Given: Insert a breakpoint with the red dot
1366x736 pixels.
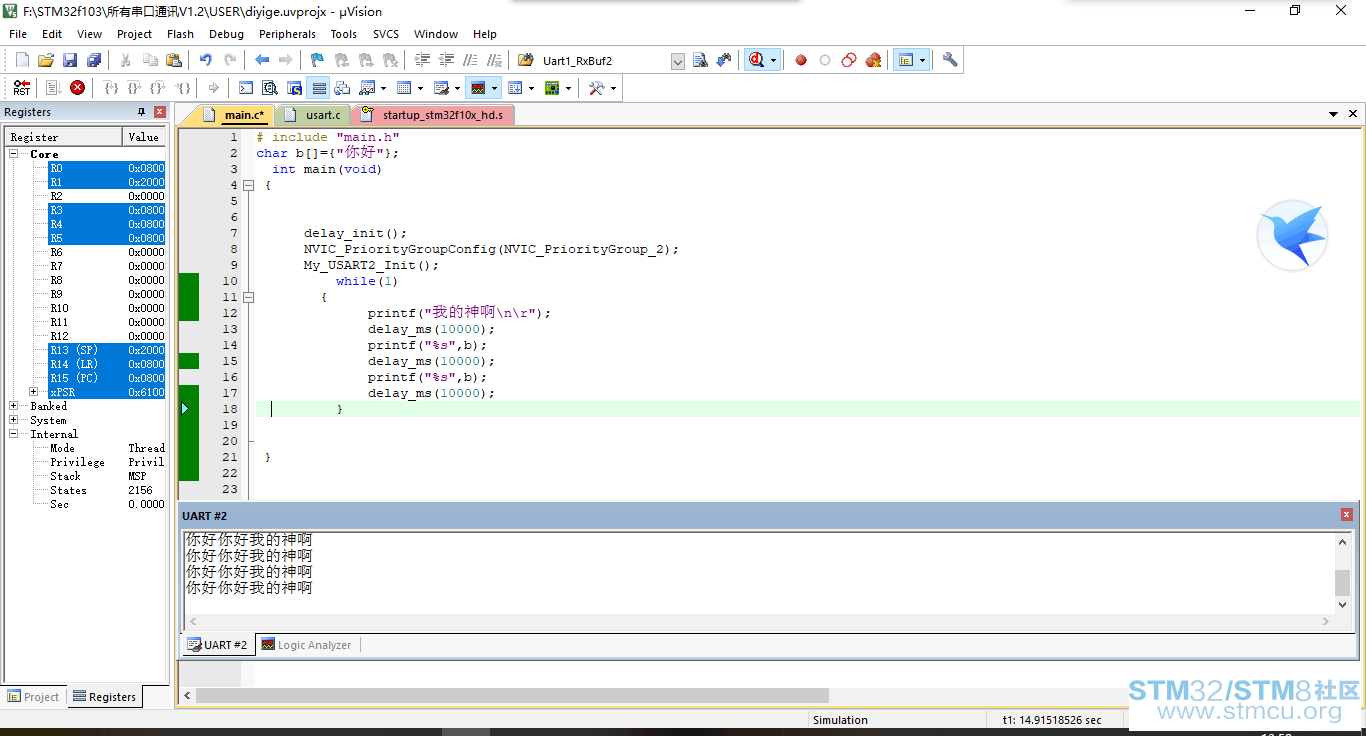Looking at the screenshot, I should pos(801,60).
